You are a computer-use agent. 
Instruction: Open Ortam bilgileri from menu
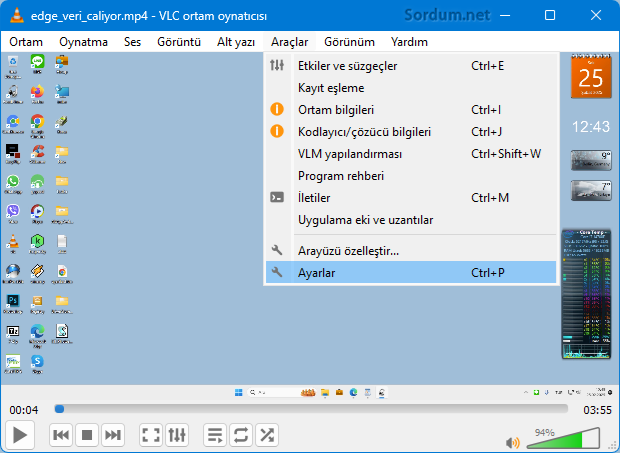point(411,109)
